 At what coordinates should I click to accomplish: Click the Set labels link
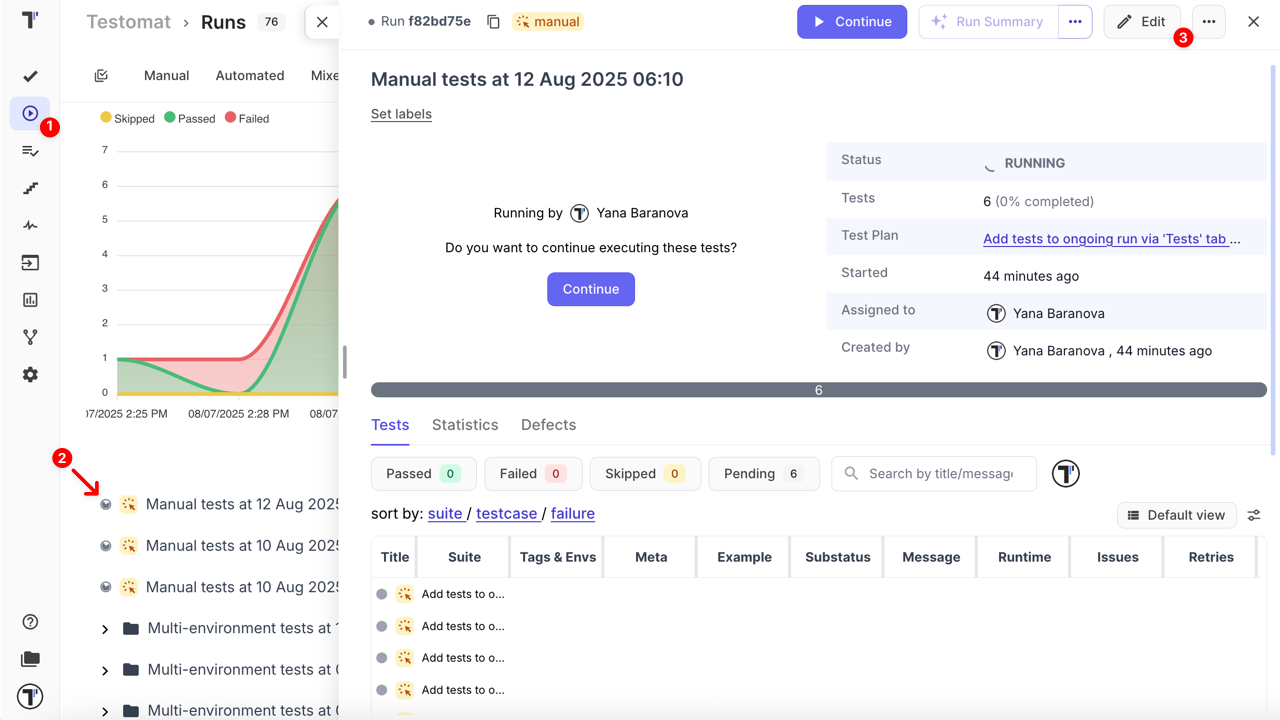(x=401, y=114)
